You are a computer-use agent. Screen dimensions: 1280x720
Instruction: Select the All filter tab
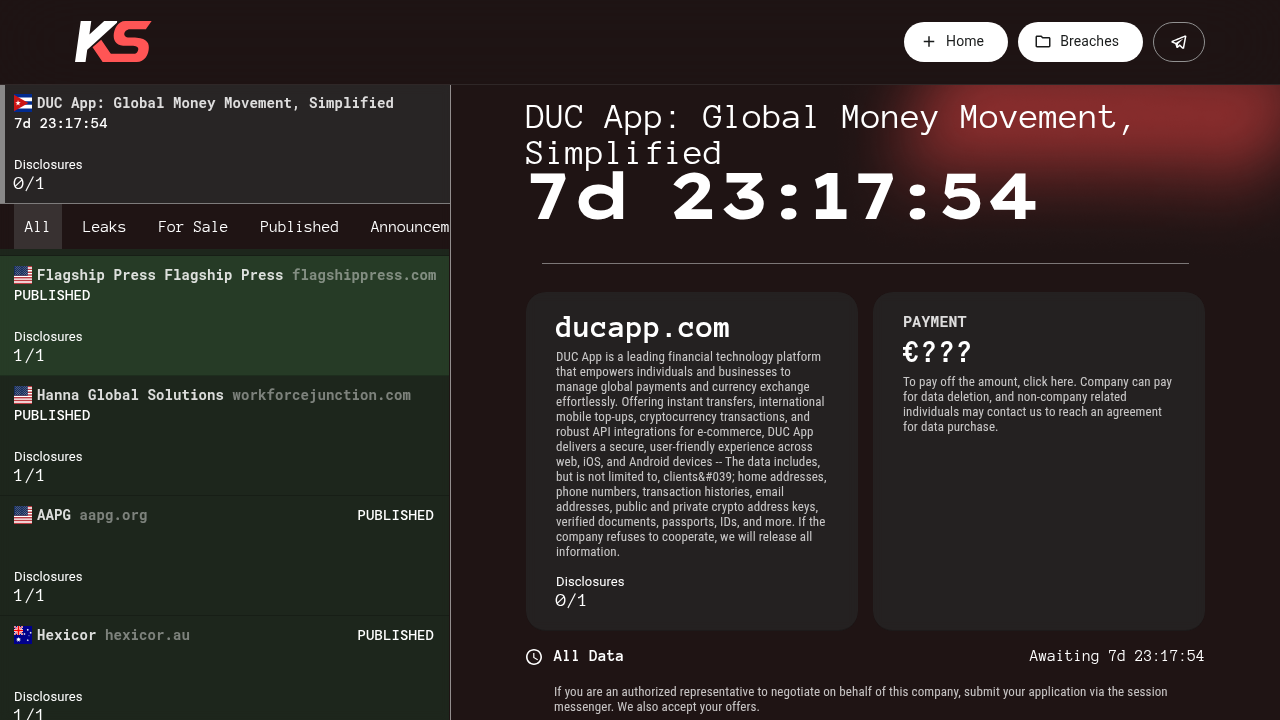(x=37, y=227)
